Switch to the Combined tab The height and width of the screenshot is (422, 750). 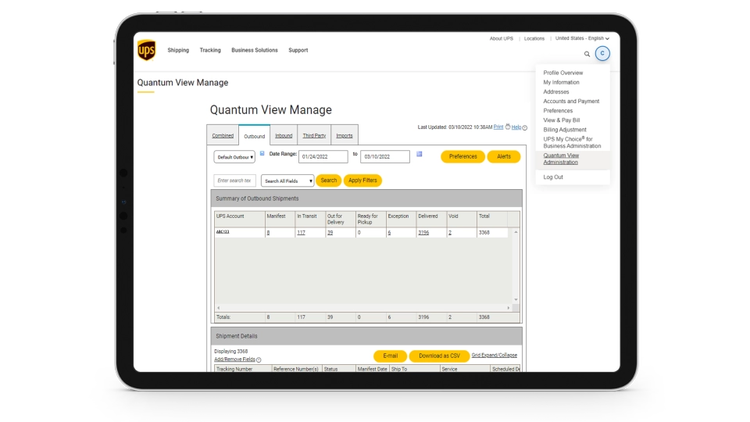223,135
